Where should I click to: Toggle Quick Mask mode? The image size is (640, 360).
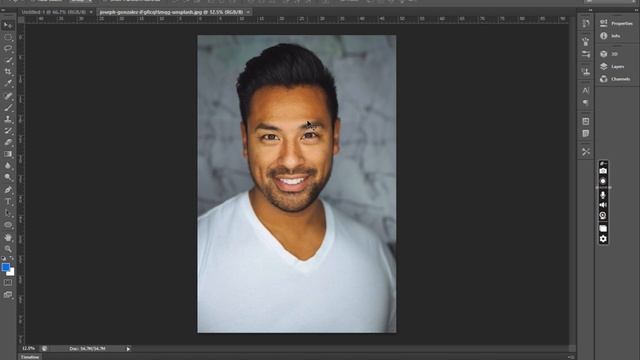8,282
